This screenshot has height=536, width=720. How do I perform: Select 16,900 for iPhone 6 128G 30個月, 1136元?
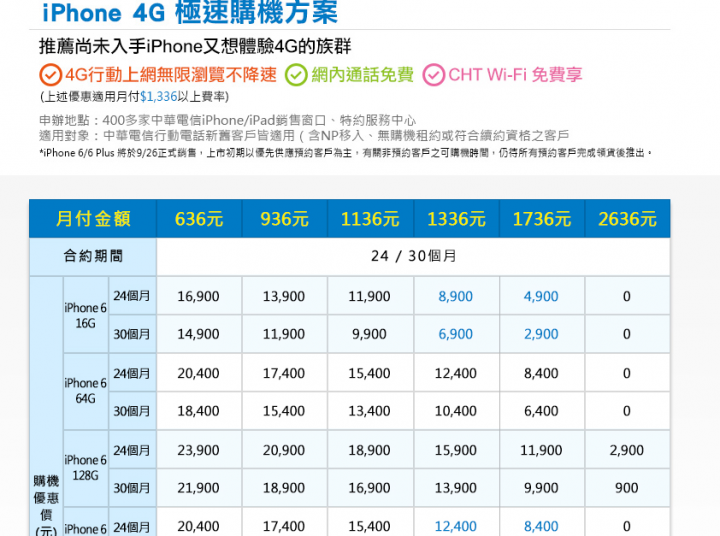369,488
